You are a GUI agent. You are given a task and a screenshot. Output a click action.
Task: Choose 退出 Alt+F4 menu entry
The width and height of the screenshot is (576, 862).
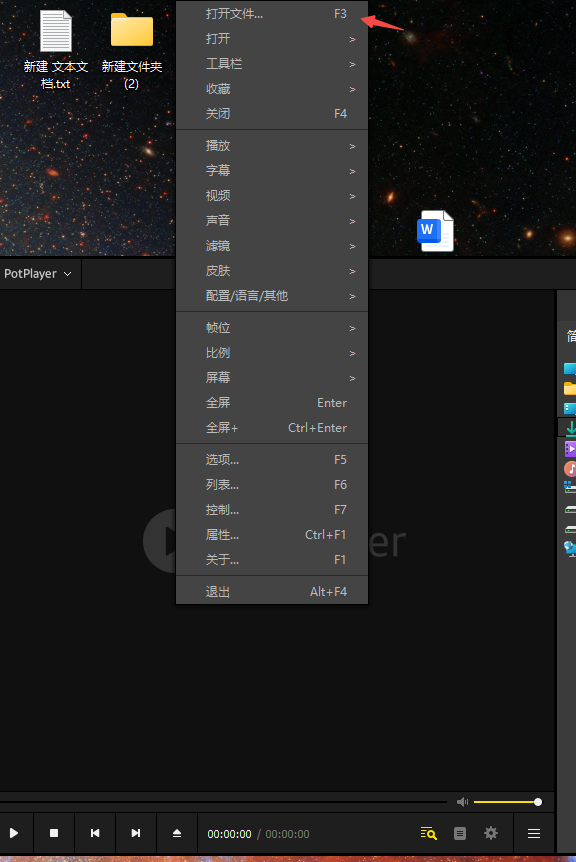coord(272,592)
